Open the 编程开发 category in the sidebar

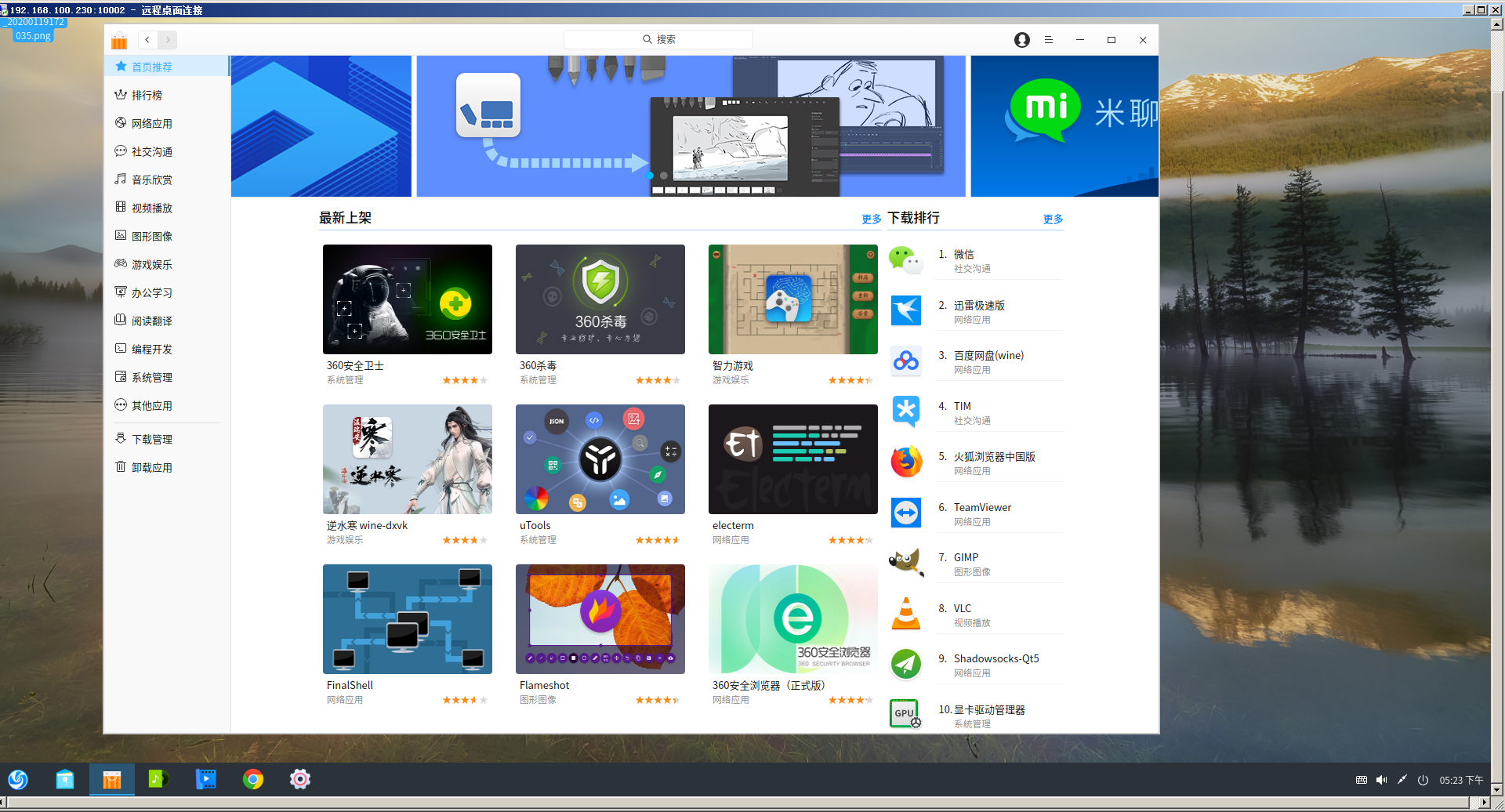pos(151,349)
